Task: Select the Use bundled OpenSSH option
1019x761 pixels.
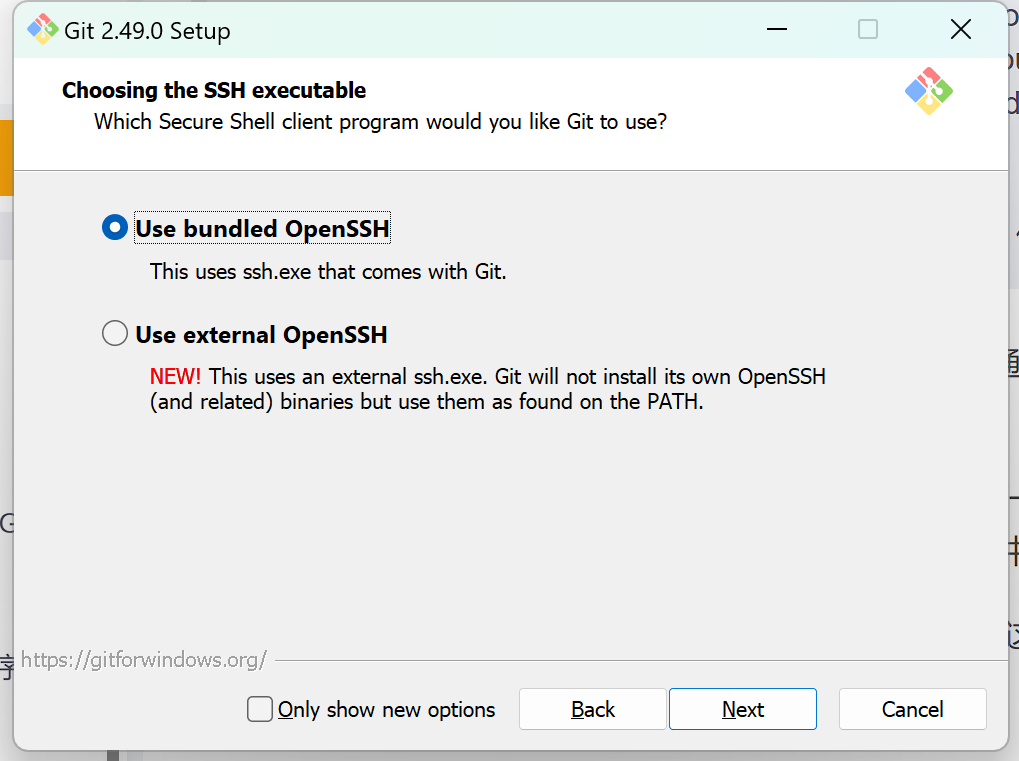Action: [115, 228]
